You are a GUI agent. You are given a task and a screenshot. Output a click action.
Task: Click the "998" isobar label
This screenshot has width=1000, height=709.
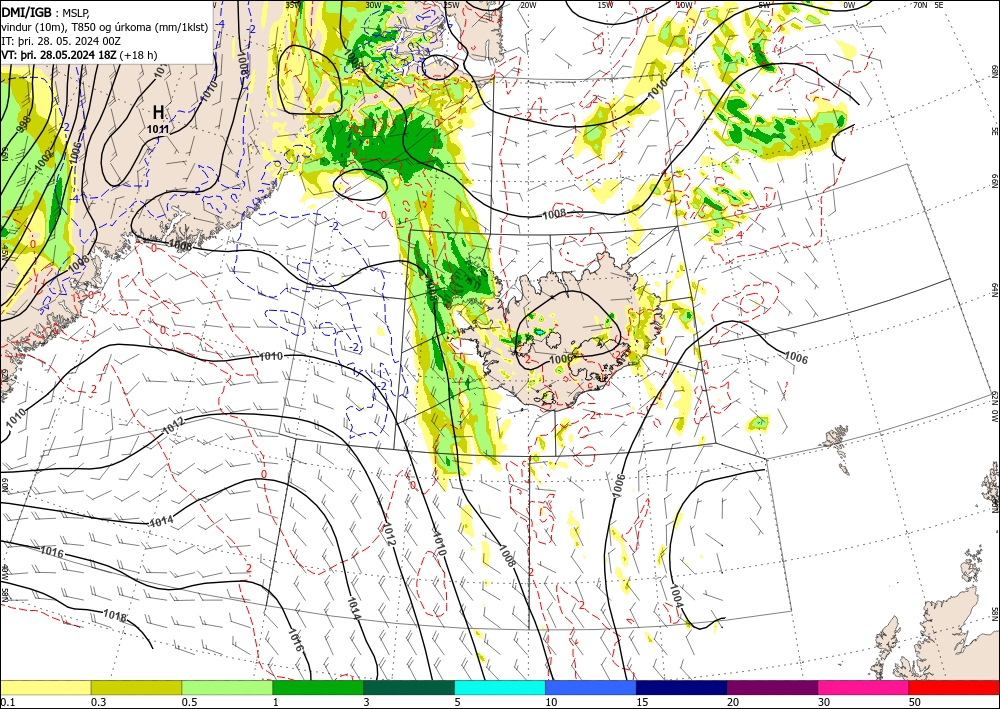22,126
